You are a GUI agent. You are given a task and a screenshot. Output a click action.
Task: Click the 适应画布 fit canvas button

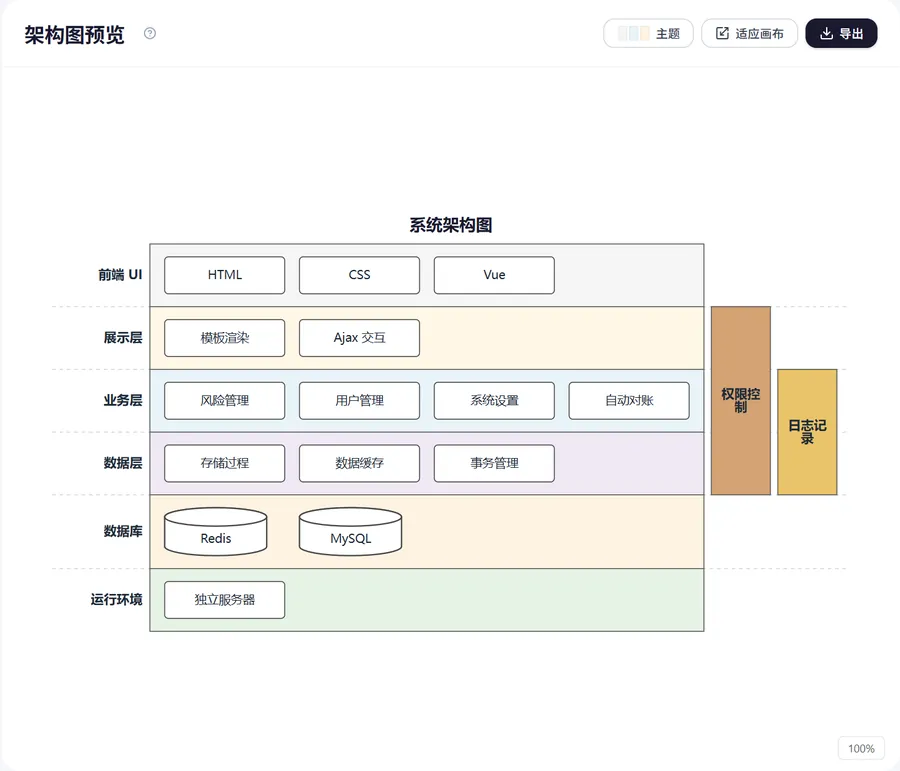coord(749,33)
